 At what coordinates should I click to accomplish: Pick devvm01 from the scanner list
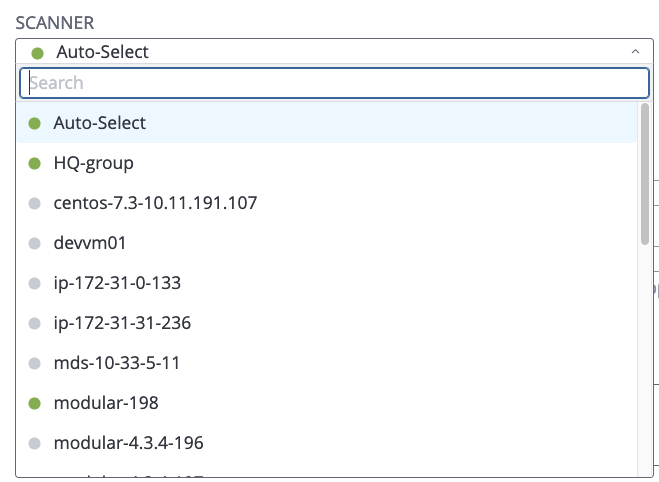point(90,243)
